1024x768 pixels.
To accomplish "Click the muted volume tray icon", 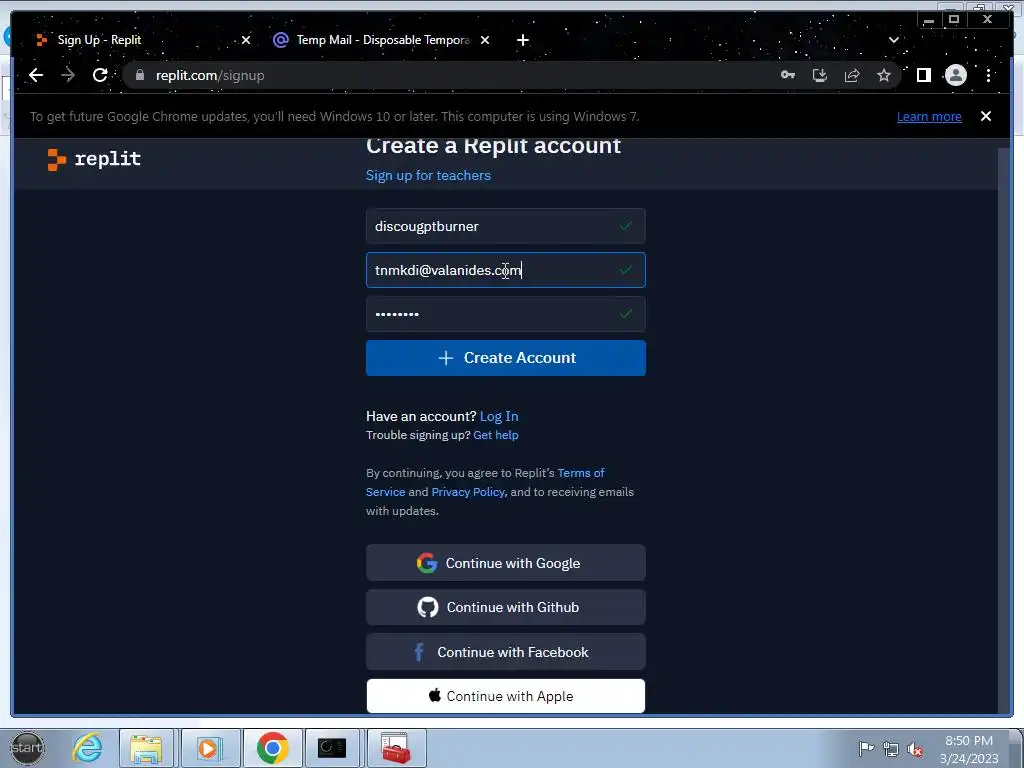I will coord(915,749).
